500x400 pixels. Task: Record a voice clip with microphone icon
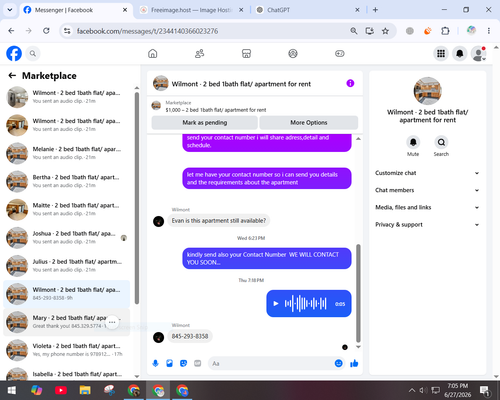pyautogui.click(x=155, y=363)
